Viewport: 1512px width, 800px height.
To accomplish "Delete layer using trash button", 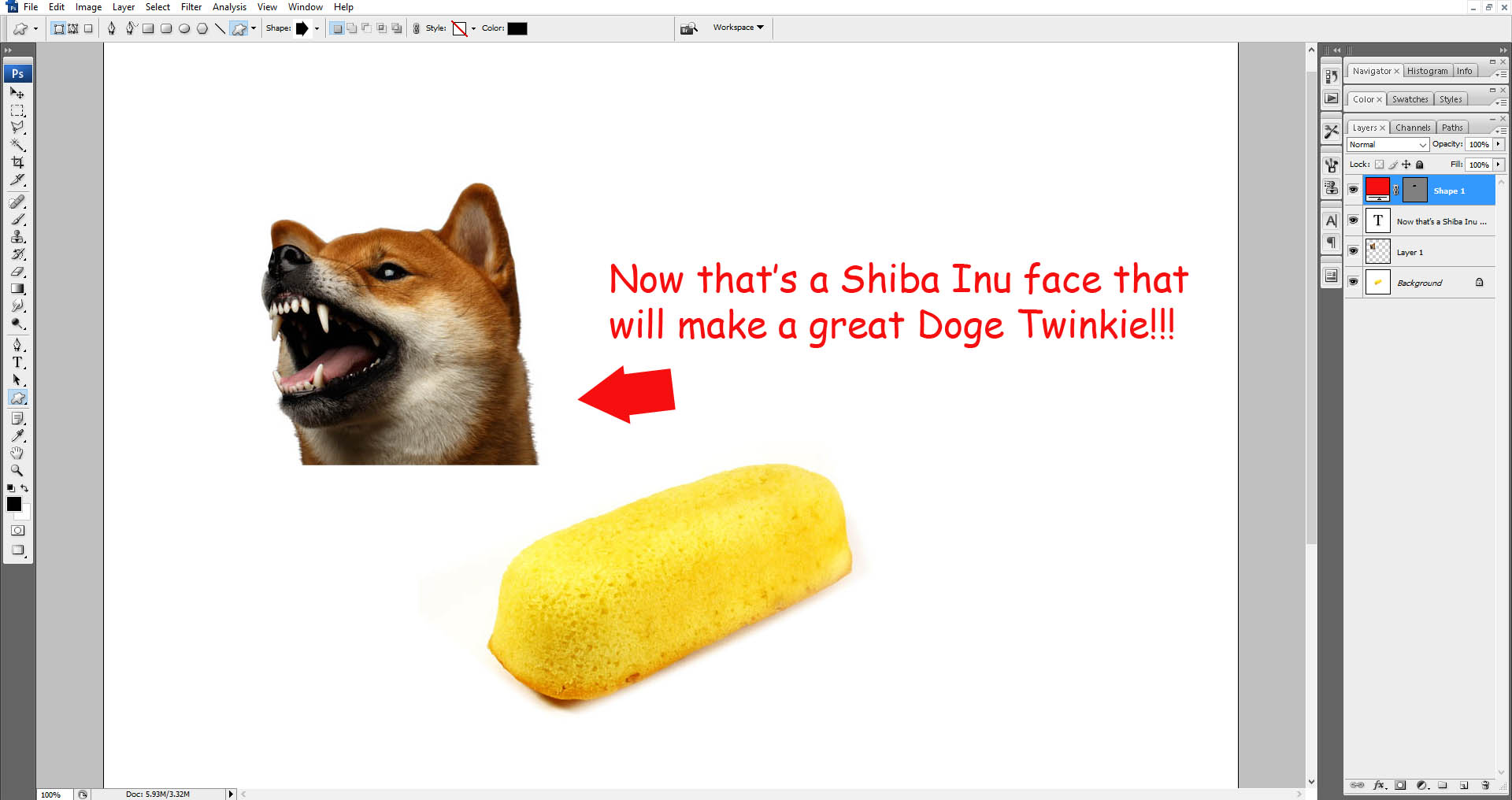I will [1485, 785].
